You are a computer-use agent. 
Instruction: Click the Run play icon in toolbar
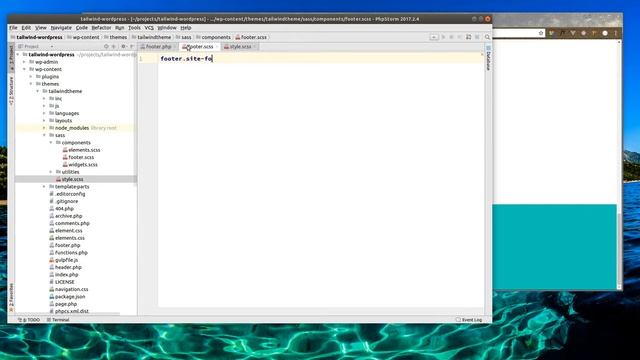(x=443, y=37)
